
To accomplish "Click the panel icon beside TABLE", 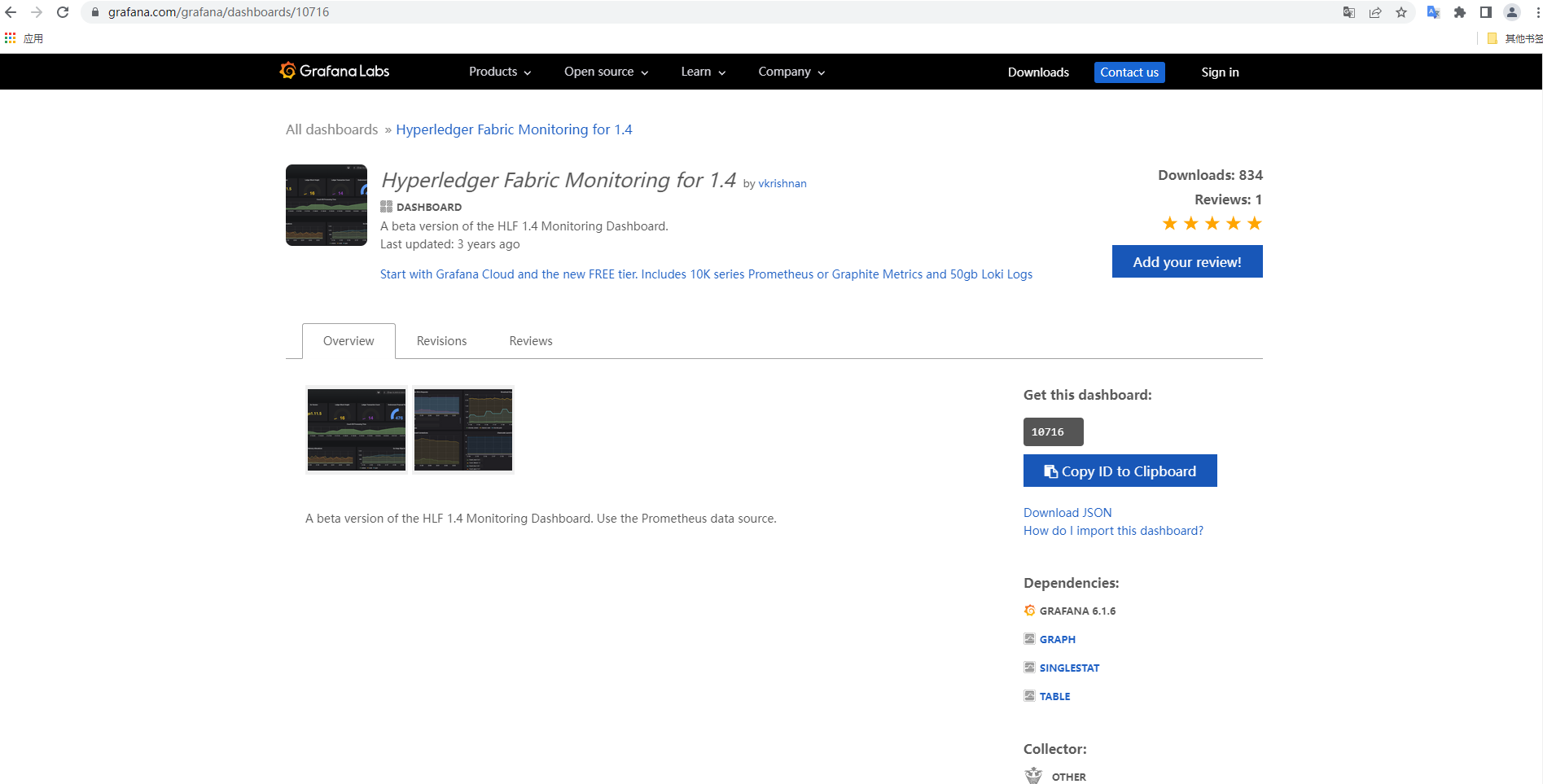I will pos(1029,696).
